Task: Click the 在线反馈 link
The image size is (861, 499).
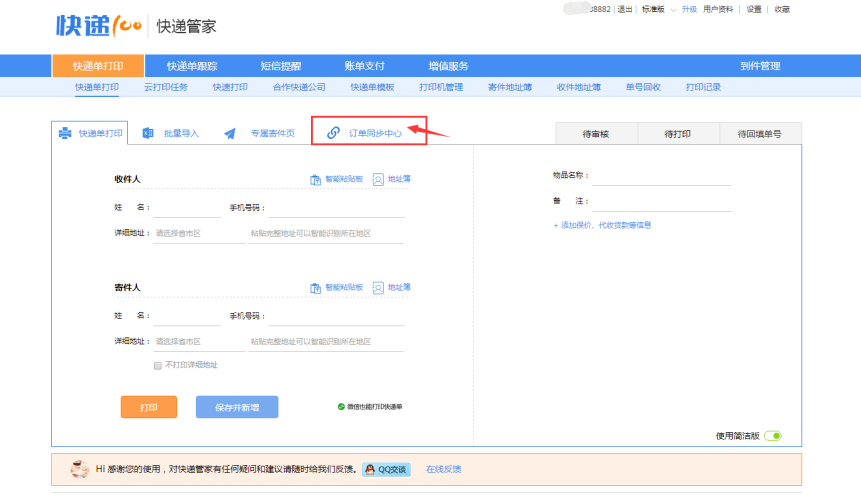Action: click(x=443, y=469)
